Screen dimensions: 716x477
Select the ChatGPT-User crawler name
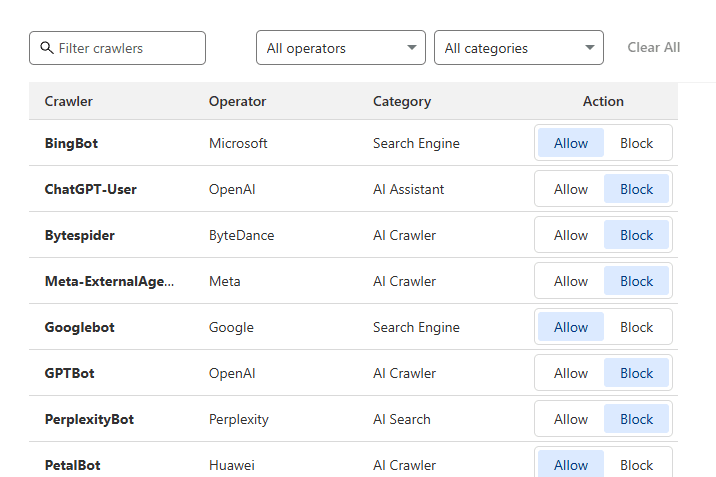(x=90, y=189)
